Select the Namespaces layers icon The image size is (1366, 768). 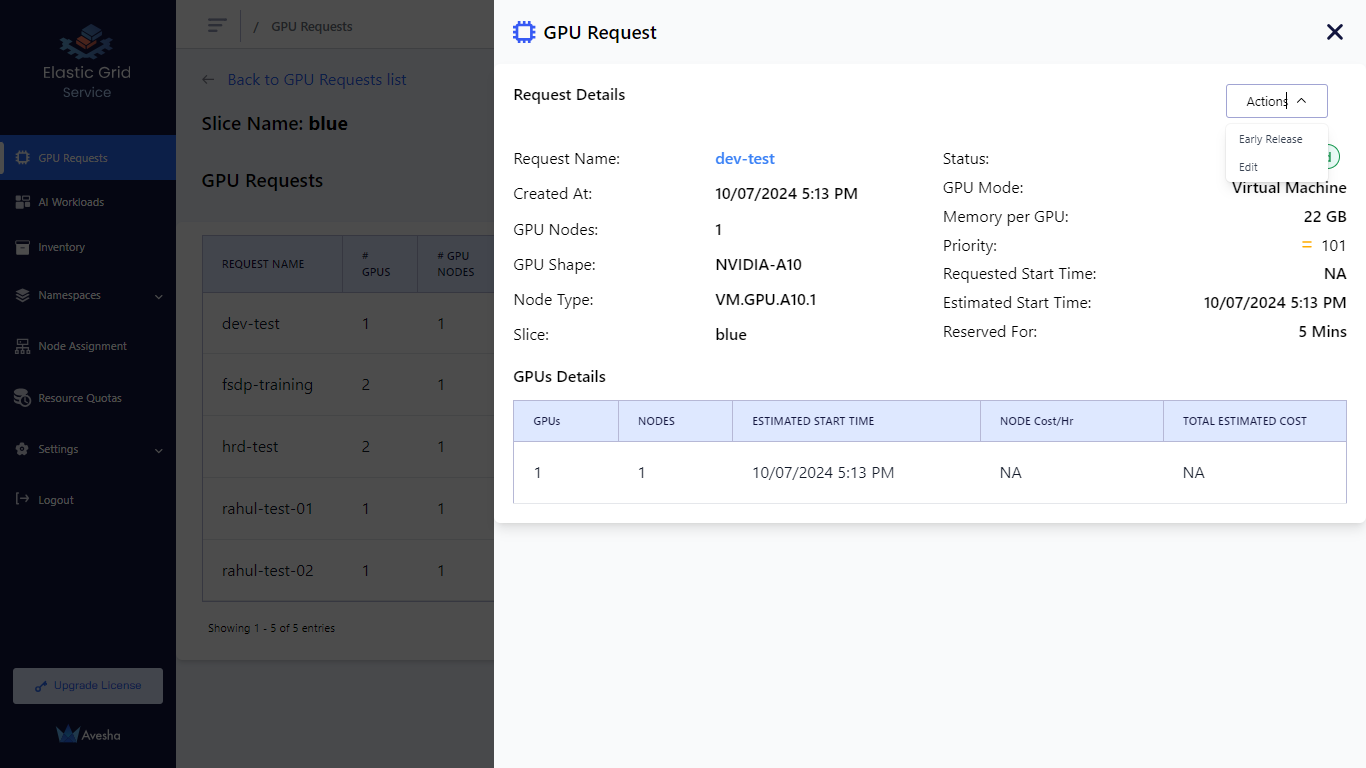(22, 296)
